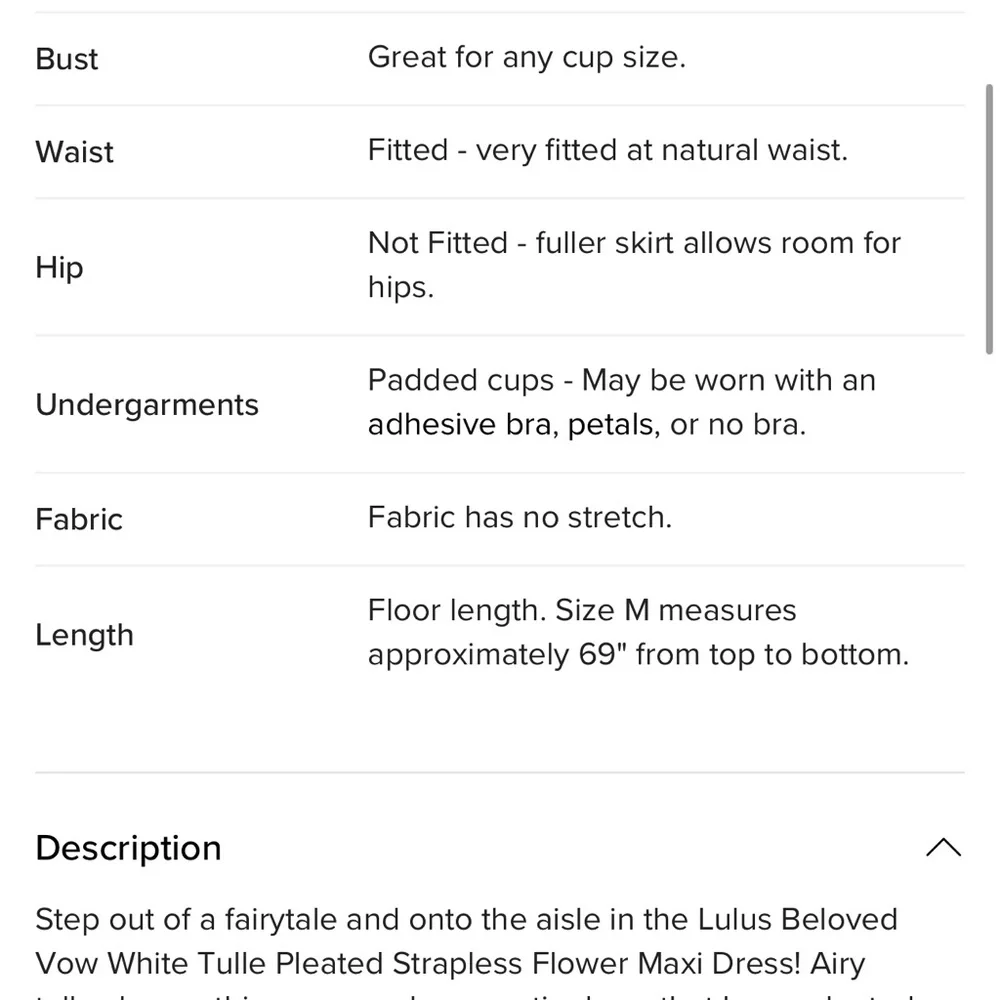Select the Hip row label
Image resolution: width=1000 pixels, height=1000 pixels.
pos(59,267)
